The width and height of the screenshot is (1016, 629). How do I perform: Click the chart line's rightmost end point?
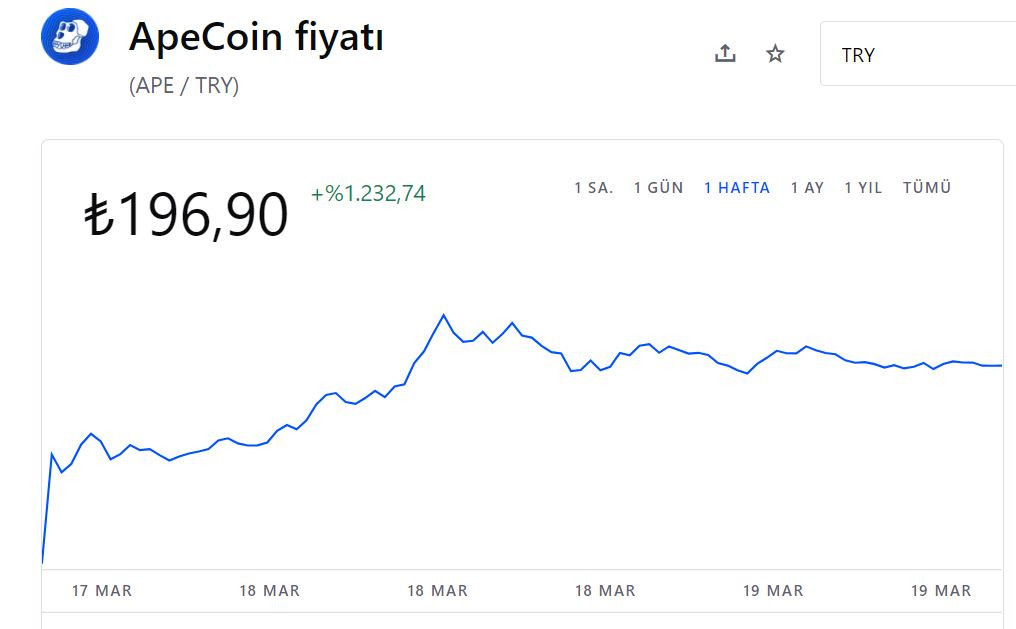[x=1000, y=366]
